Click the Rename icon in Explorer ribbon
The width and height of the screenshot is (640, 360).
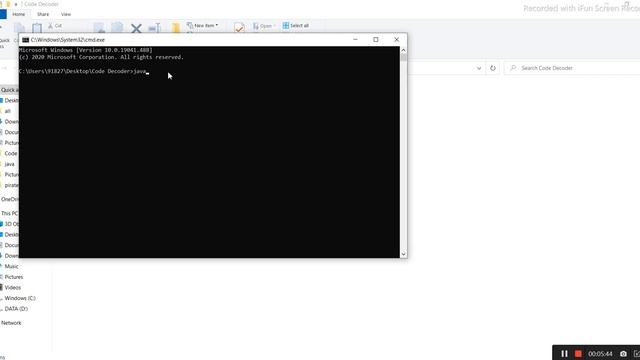[154, 28]
